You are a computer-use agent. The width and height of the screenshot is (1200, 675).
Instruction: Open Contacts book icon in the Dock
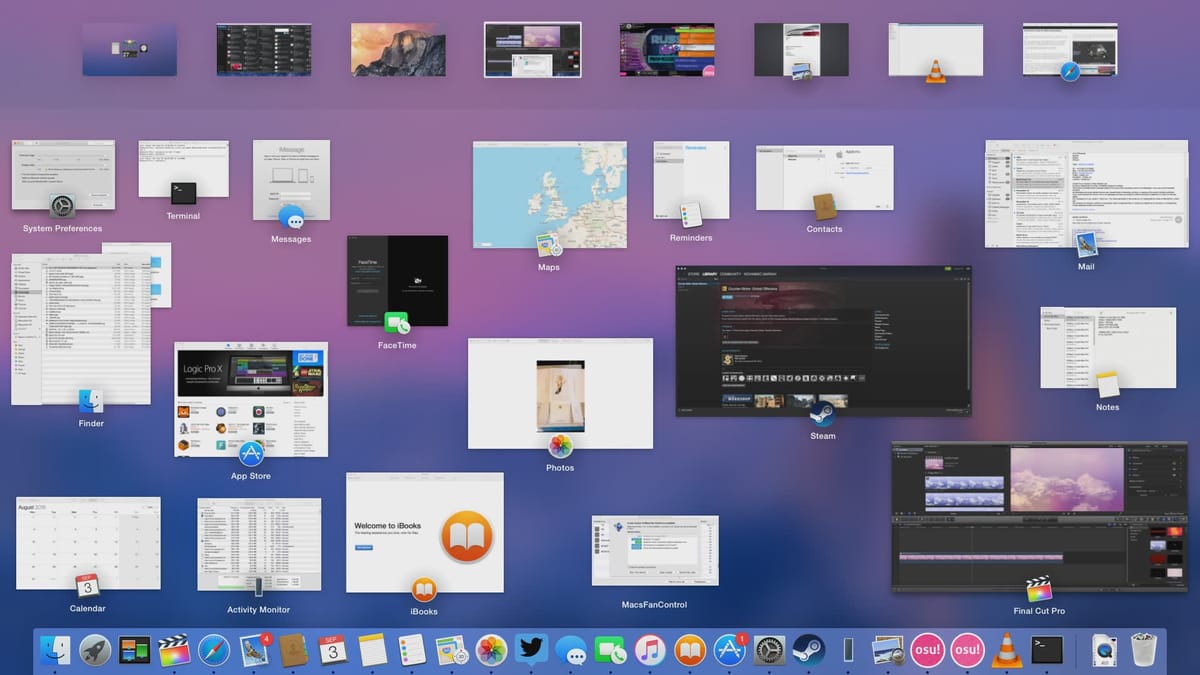293,650
